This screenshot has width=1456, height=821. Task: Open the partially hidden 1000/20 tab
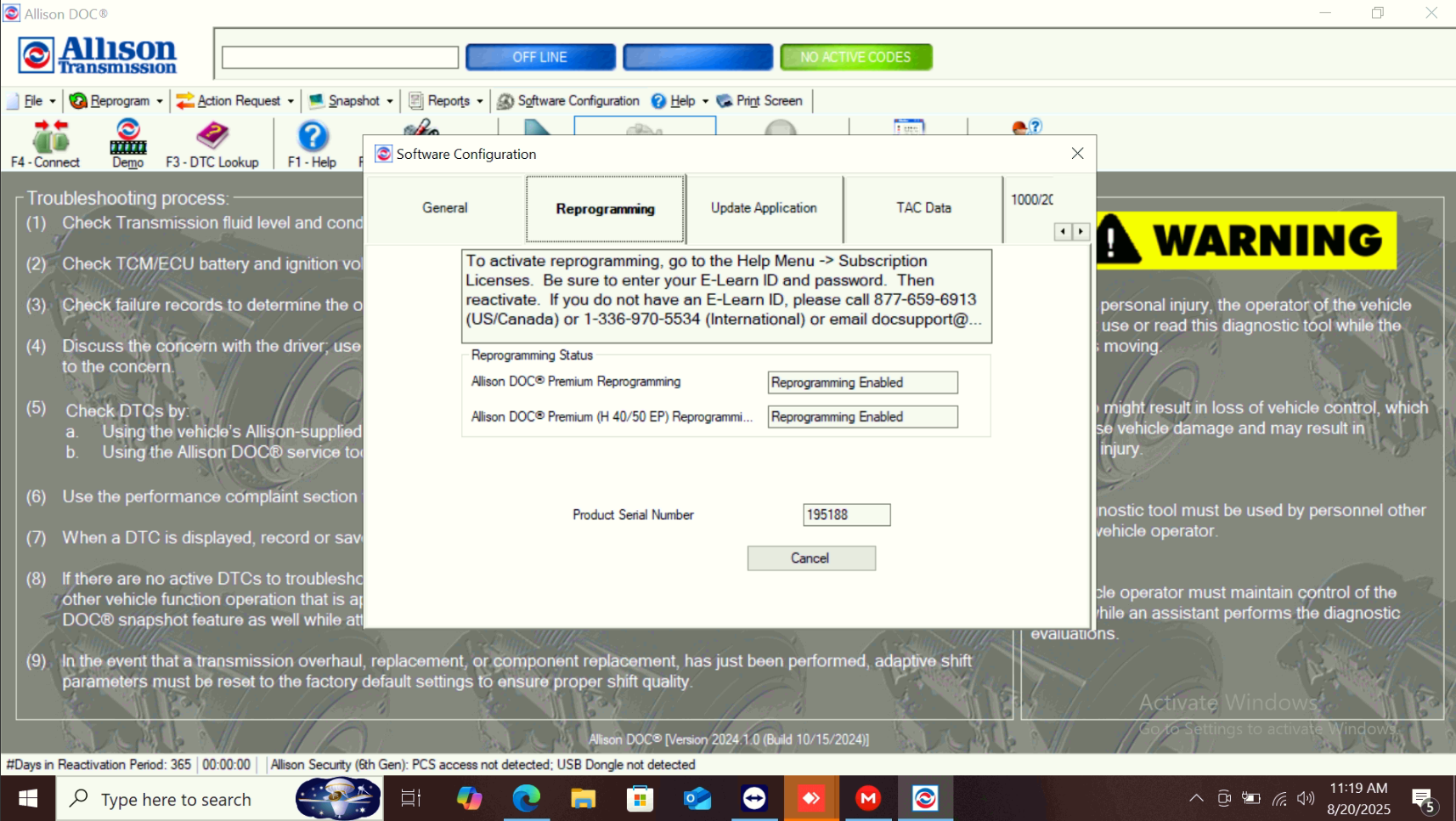[1032, 200]
